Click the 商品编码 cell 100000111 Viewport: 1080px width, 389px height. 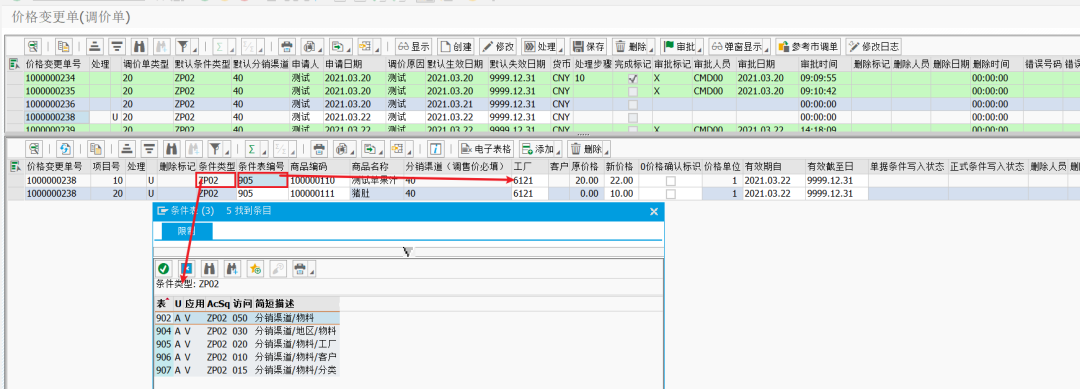coord(318,193)
